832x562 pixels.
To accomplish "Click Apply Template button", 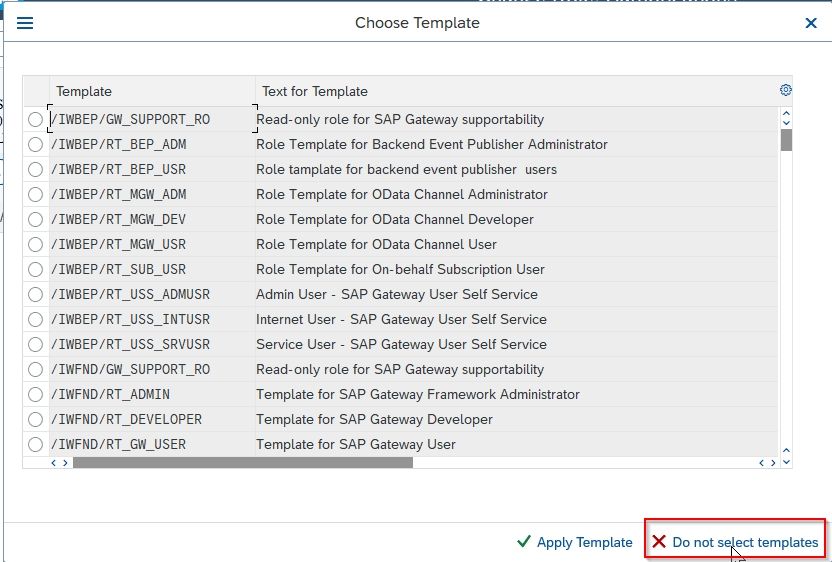I will [x=575, y=542].
